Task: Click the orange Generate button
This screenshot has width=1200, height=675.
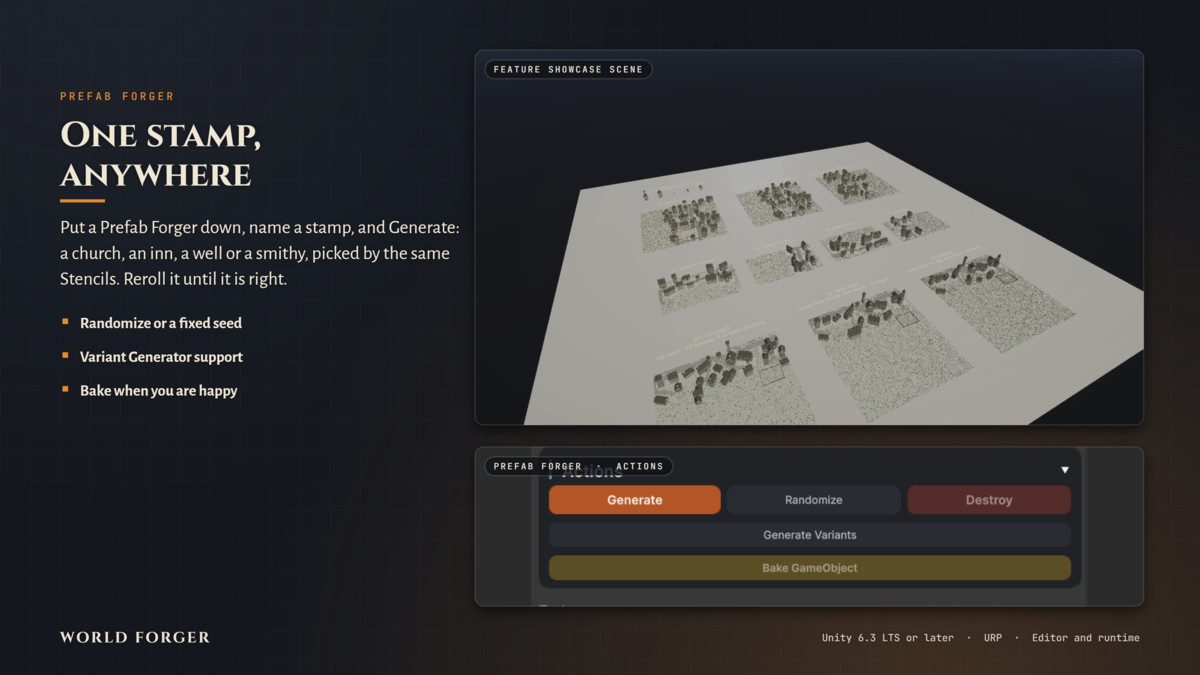Action: pyautogui.click(x=634, y=500)
